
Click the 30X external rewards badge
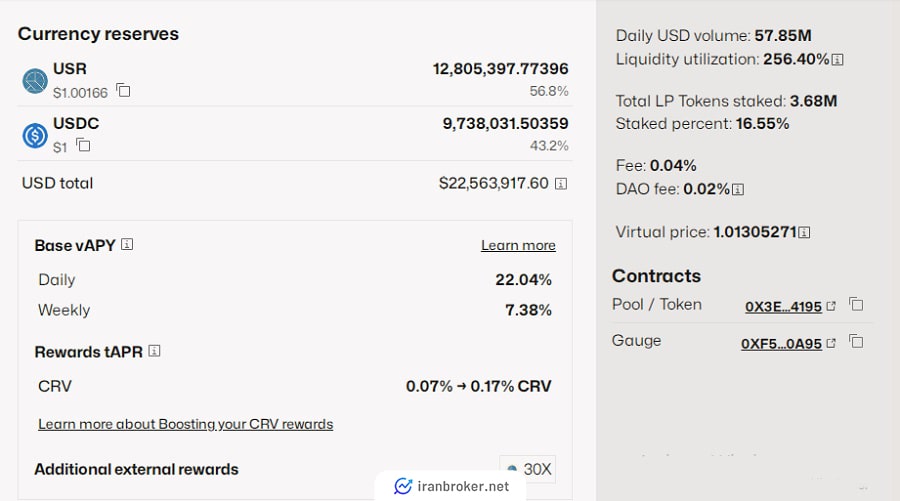[527, 469]
